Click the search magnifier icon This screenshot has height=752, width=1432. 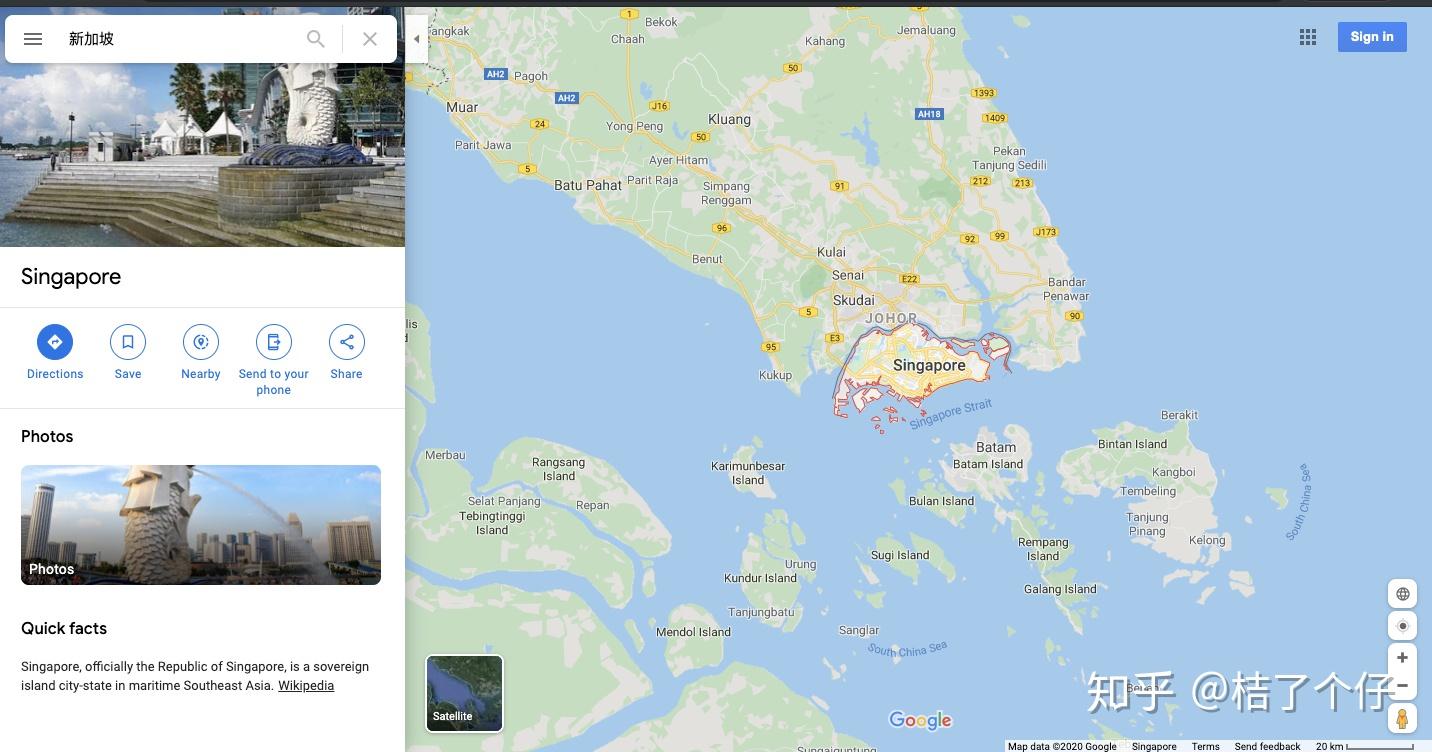click(316, 39)
